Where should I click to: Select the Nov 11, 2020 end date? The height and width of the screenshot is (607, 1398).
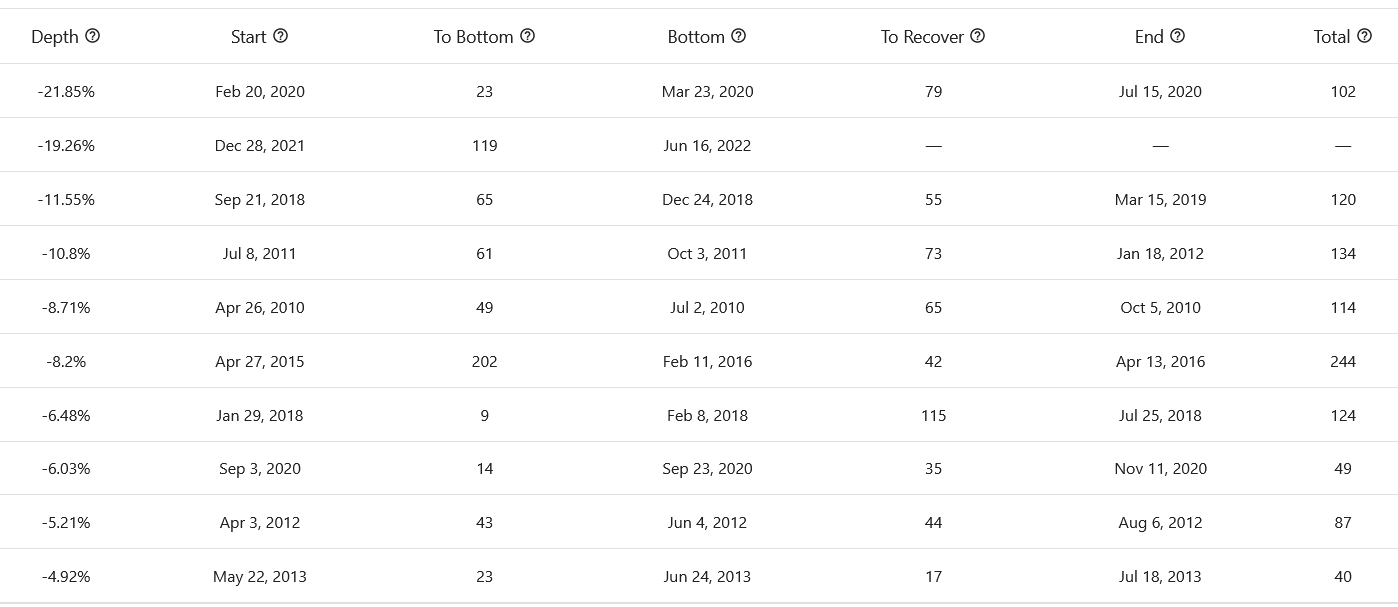point(1160,469)
